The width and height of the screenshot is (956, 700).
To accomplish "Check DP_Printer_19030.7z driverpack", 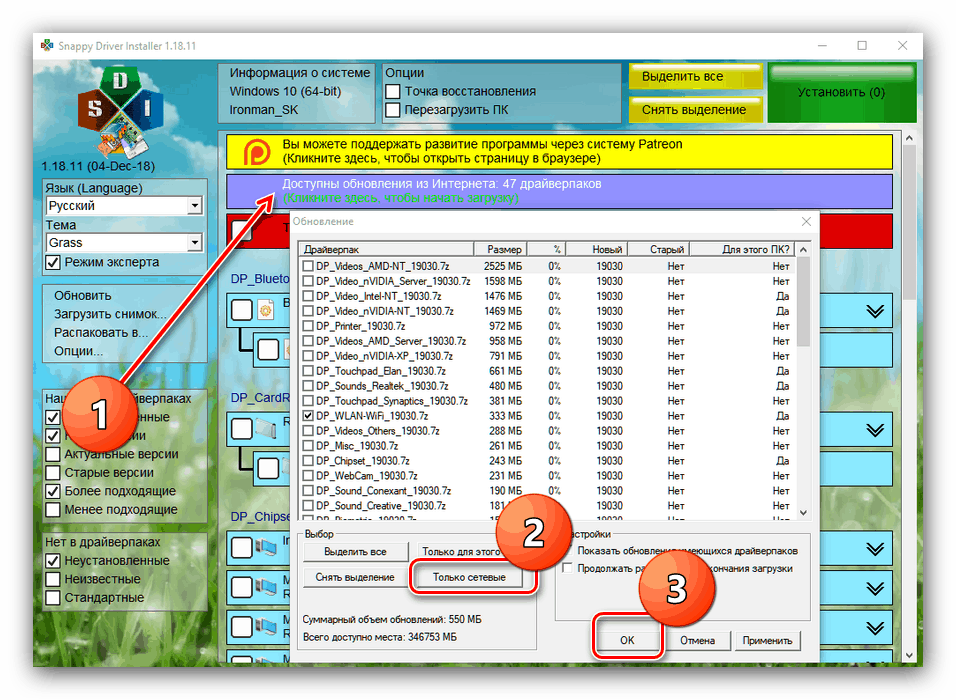I will tap(308, 326).
